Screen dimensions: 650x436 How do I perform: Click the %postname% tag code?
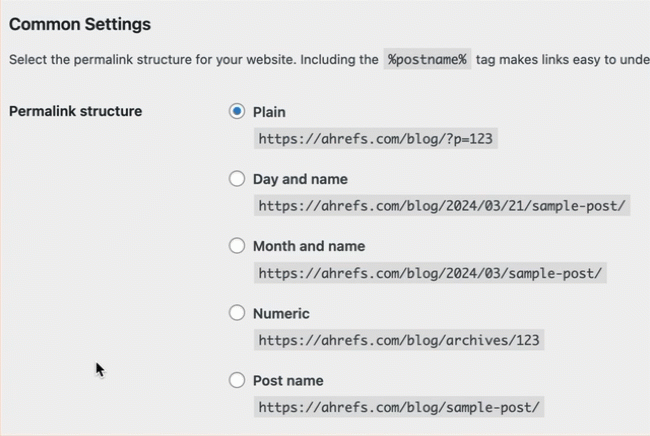click(427, 59)
